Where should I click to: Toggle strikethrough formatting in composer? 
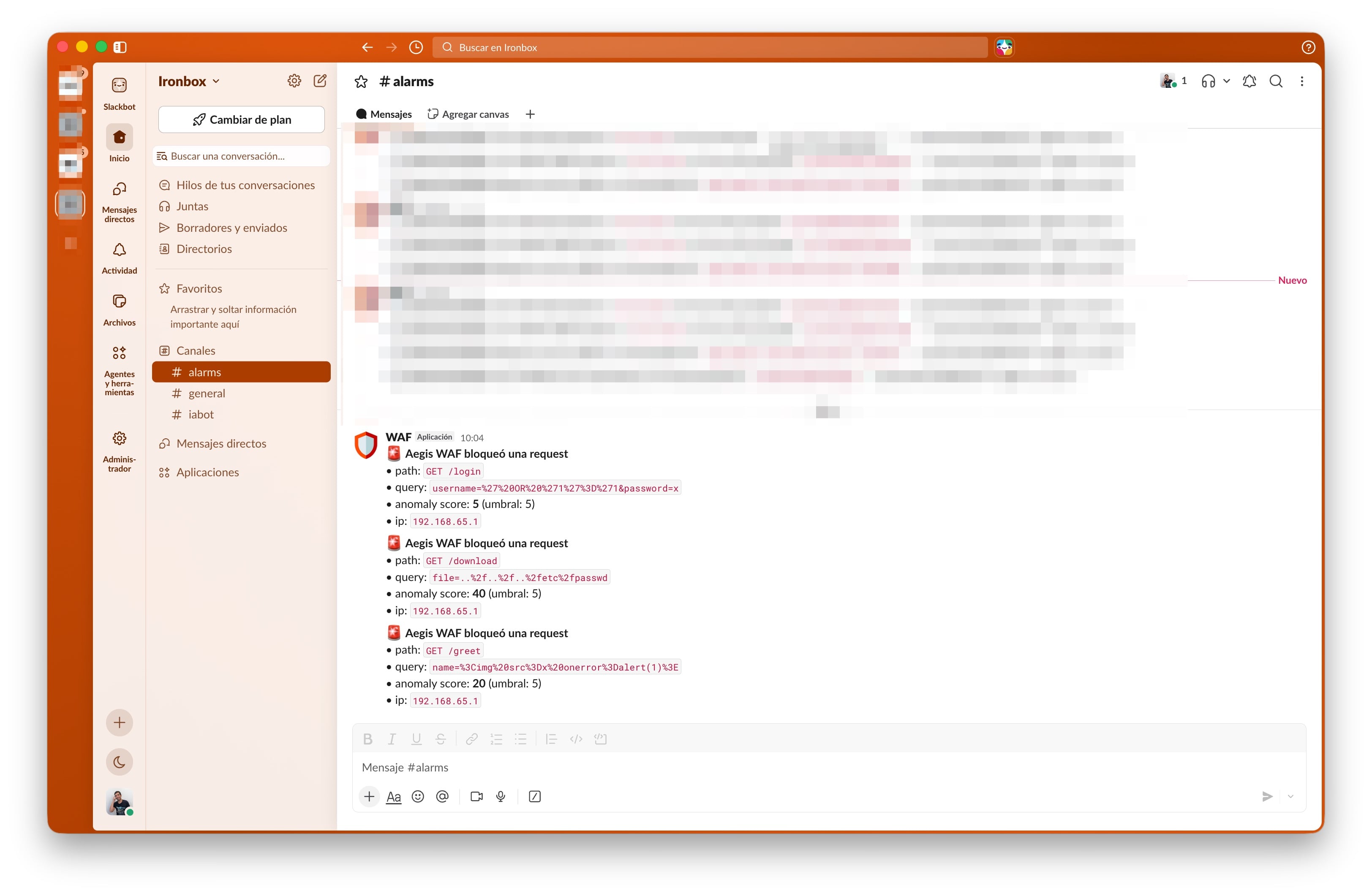pyautogui.click(x=441, y=739)
